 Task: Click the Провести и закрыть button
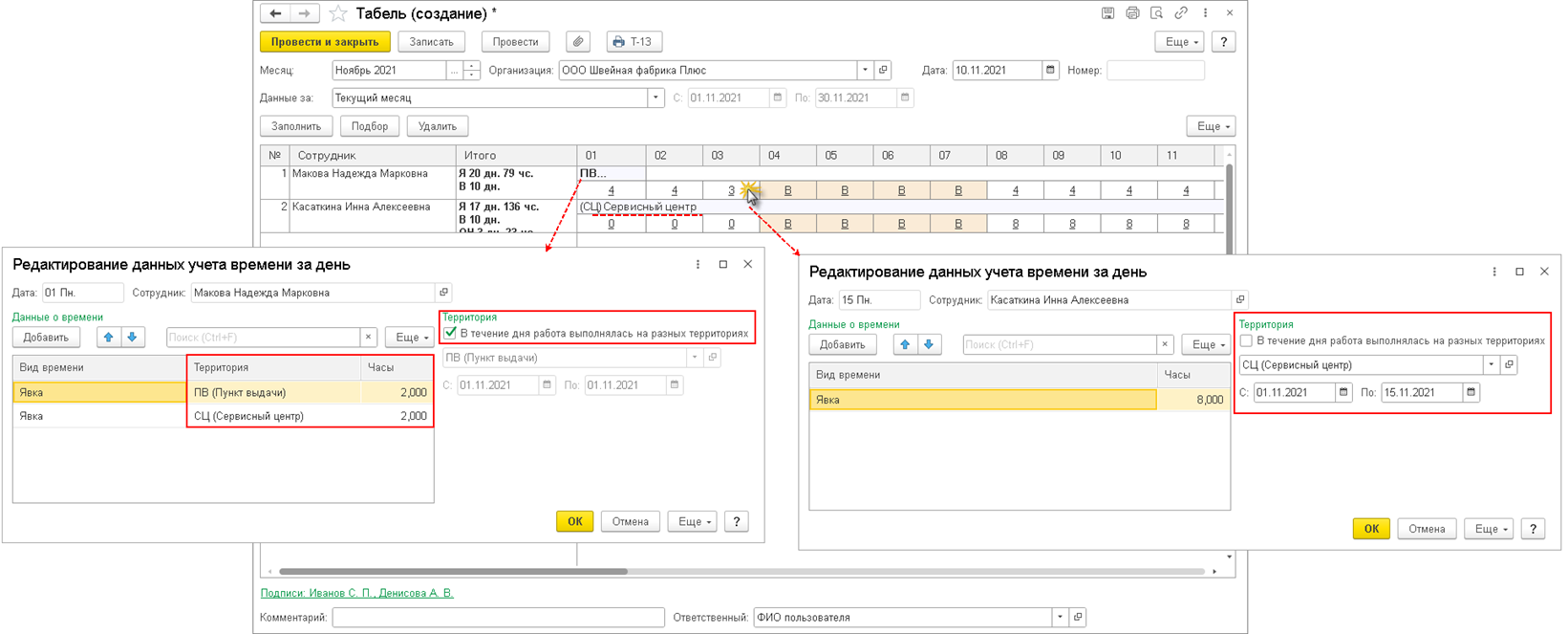[x=325, y=42]
